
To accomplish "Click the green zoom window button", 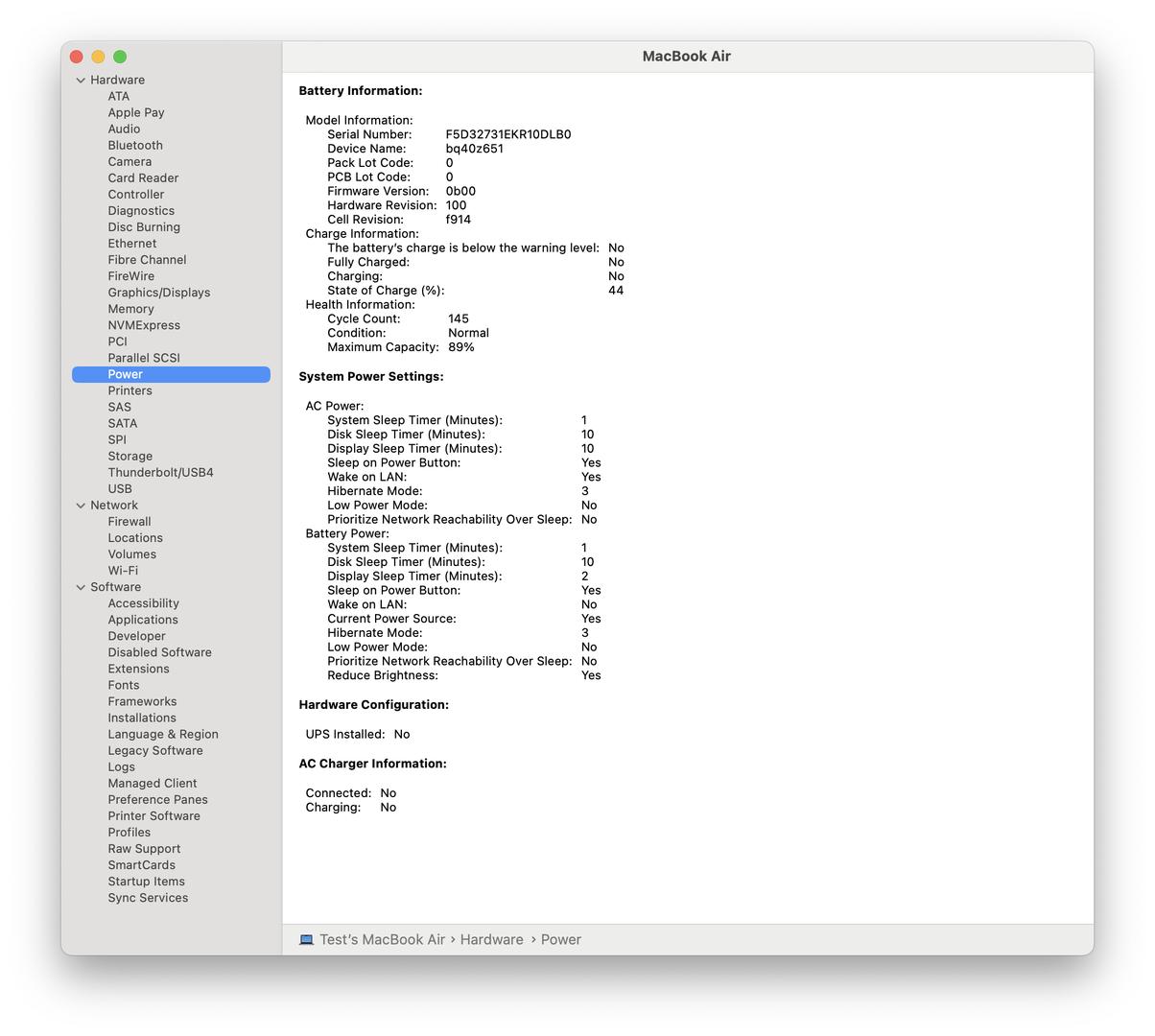I will click(120, 57).
